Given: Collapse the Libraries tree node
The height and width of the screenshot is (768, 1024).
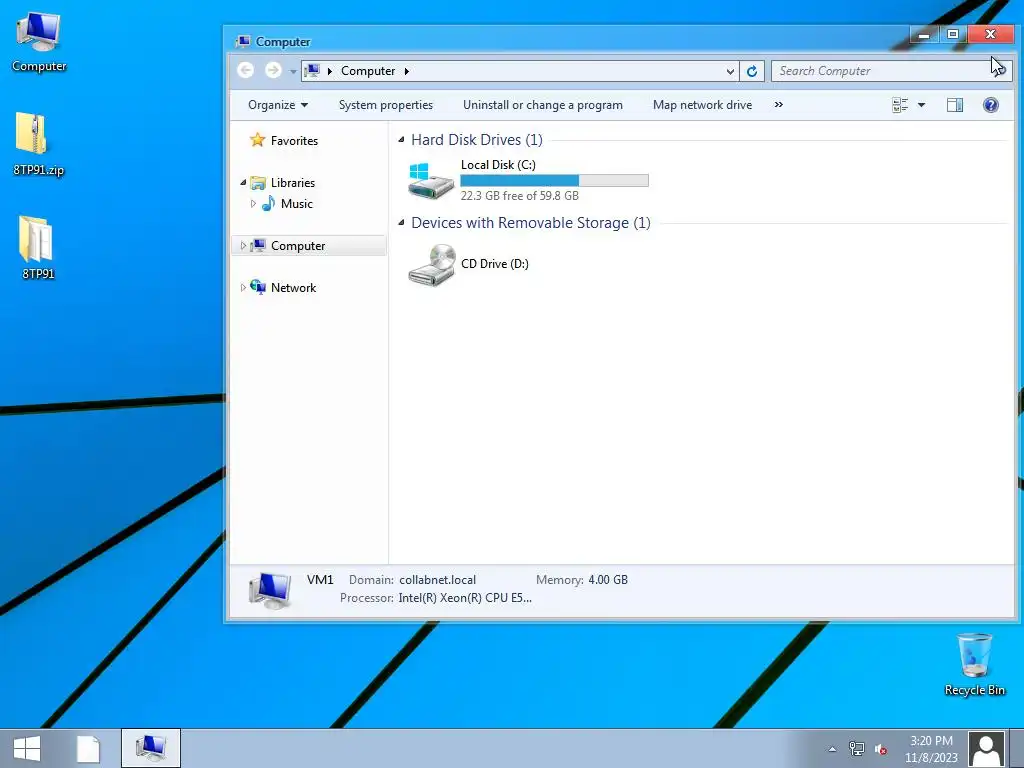Looking at the screenshot, I should [243, 182].
